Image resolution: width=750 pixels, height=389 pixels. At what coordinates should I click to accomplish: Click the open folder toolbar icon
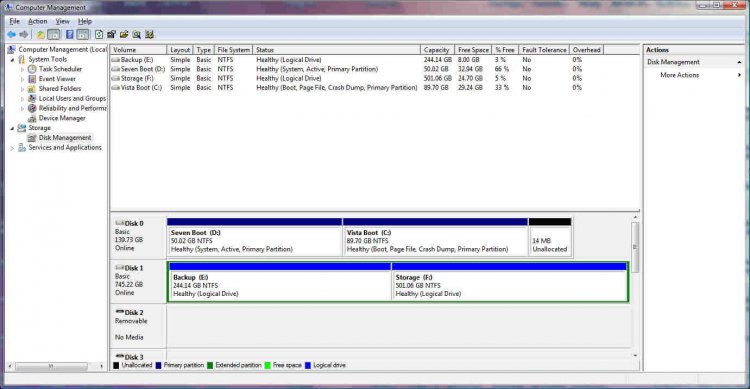pyautogui.click(x=124, y=34)
